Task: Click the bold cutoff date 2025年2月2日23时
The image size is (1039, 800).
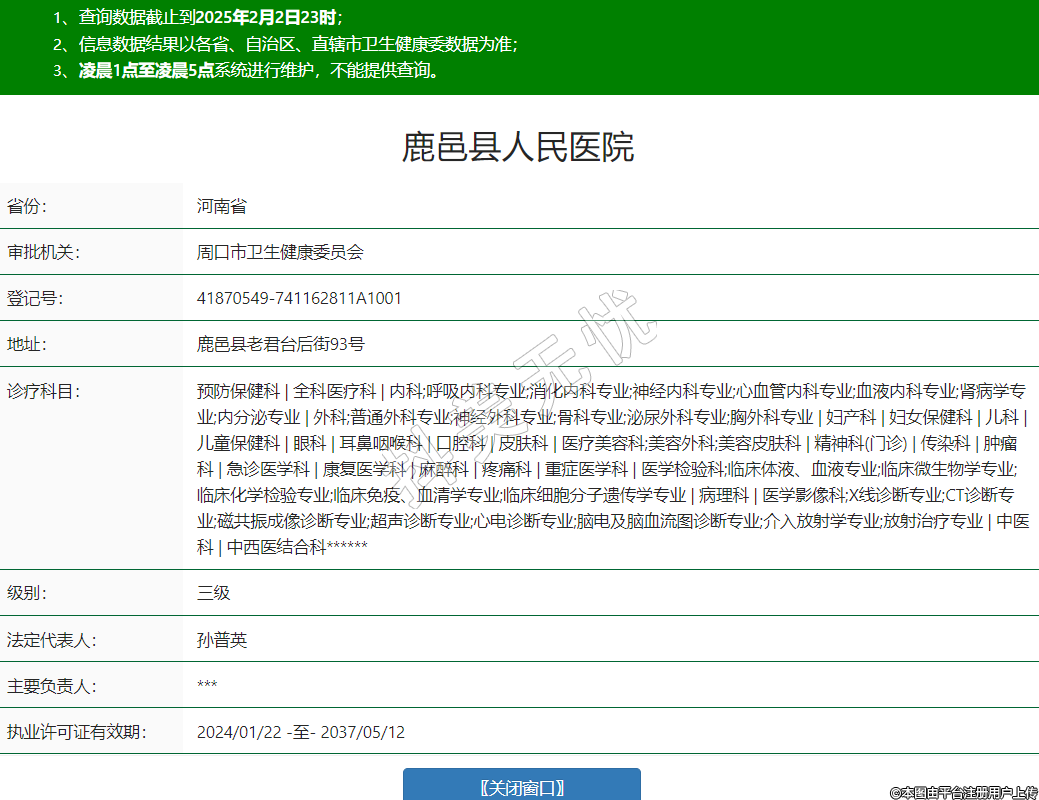Action: point(267,17)
